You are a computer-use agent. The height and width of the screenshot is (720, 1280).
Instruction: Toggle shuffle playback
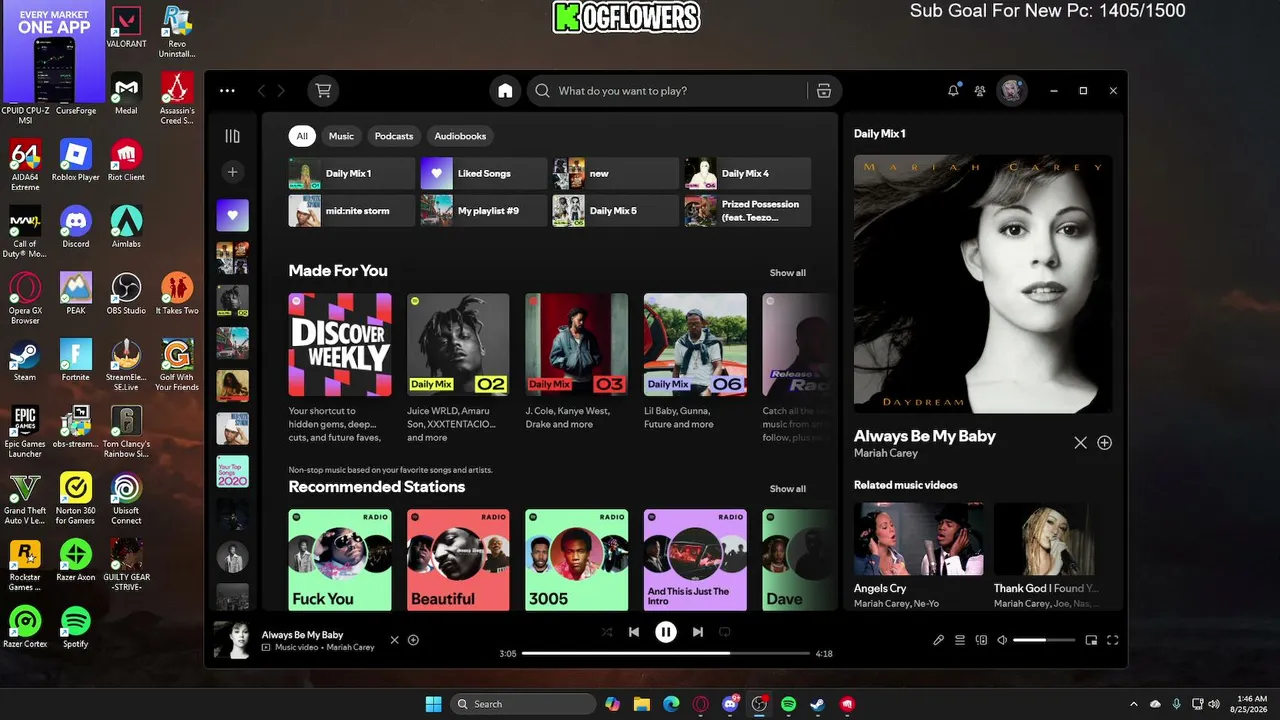tap(606, 632)
